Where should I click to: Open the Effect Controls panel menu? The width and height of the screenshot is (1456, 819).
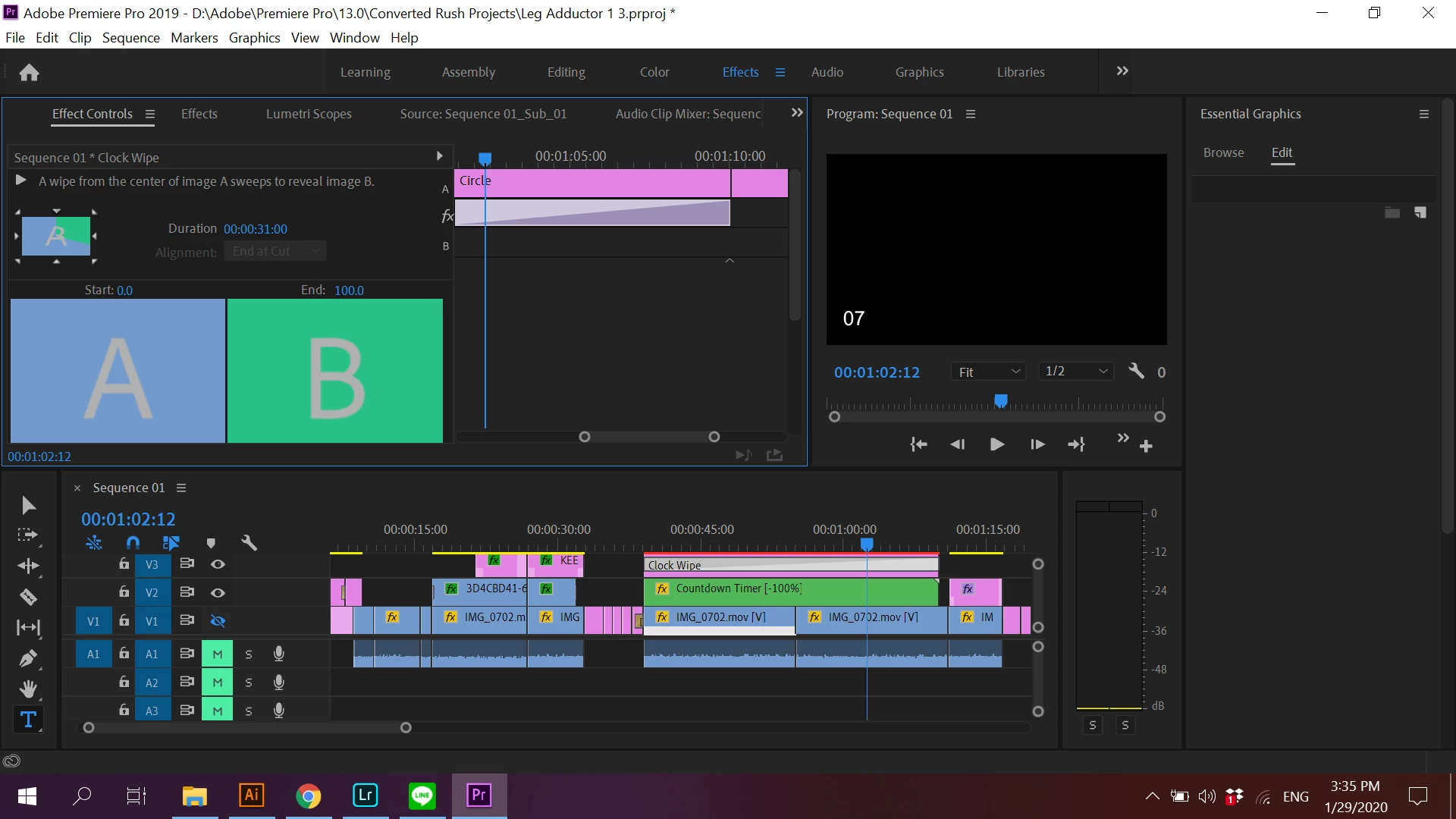coord(150,115)
